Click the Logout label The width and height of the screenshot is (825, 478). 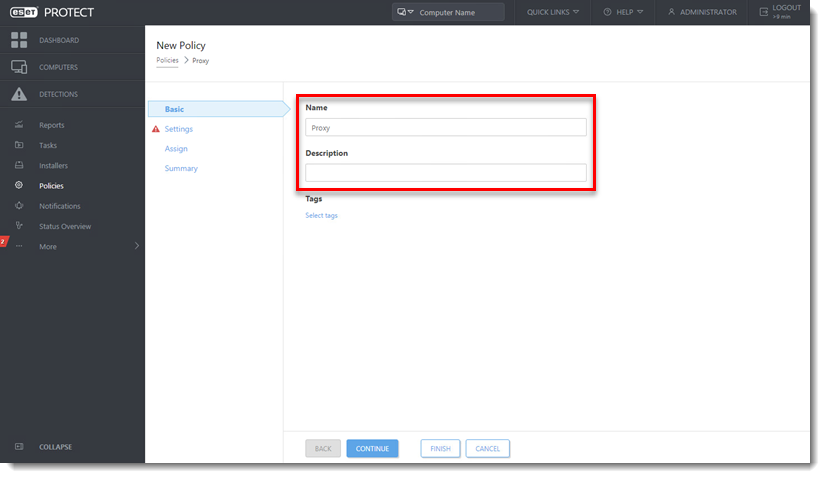point(786,8)
